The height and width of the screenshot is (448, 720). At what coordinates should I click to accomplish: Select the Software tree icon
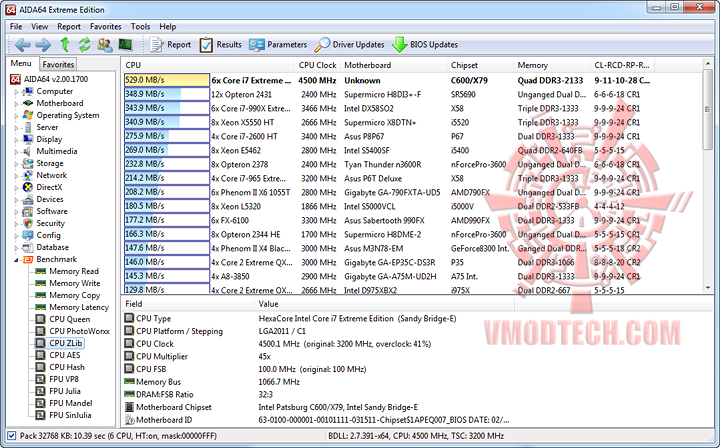click(28, 211)
